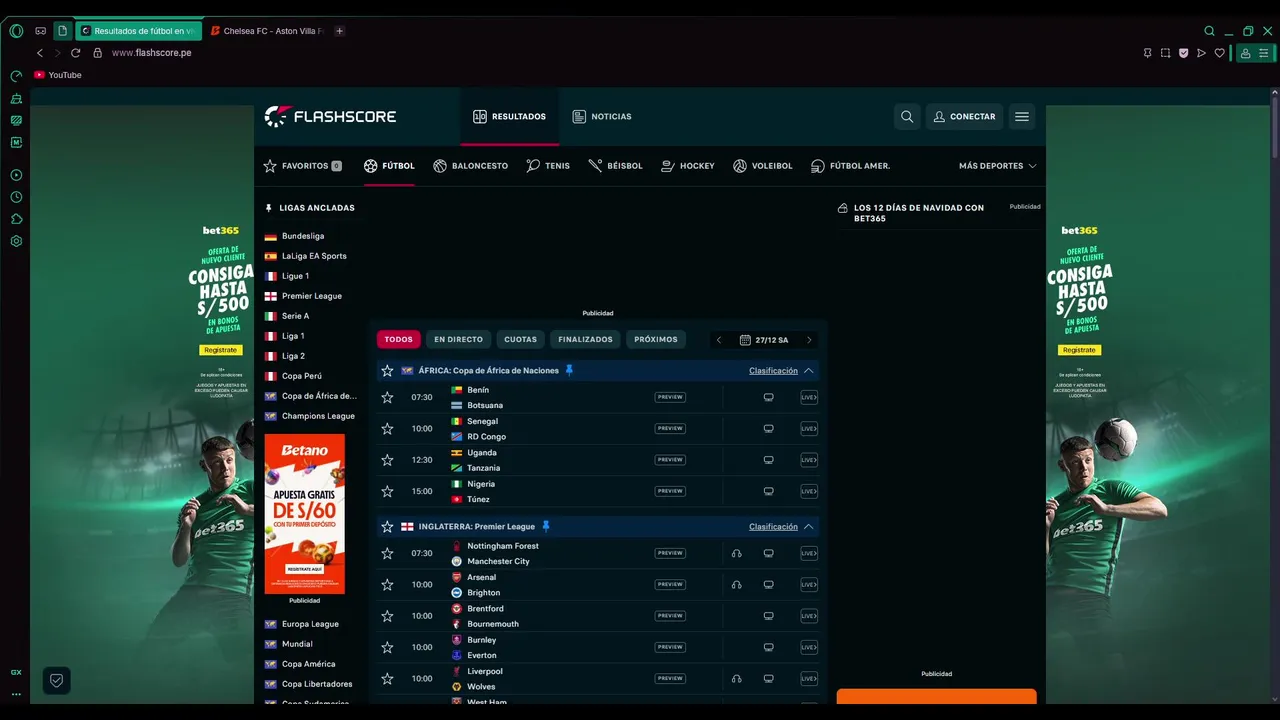
Task: Go to previous day arrow
Action: (x=718, y=340)
